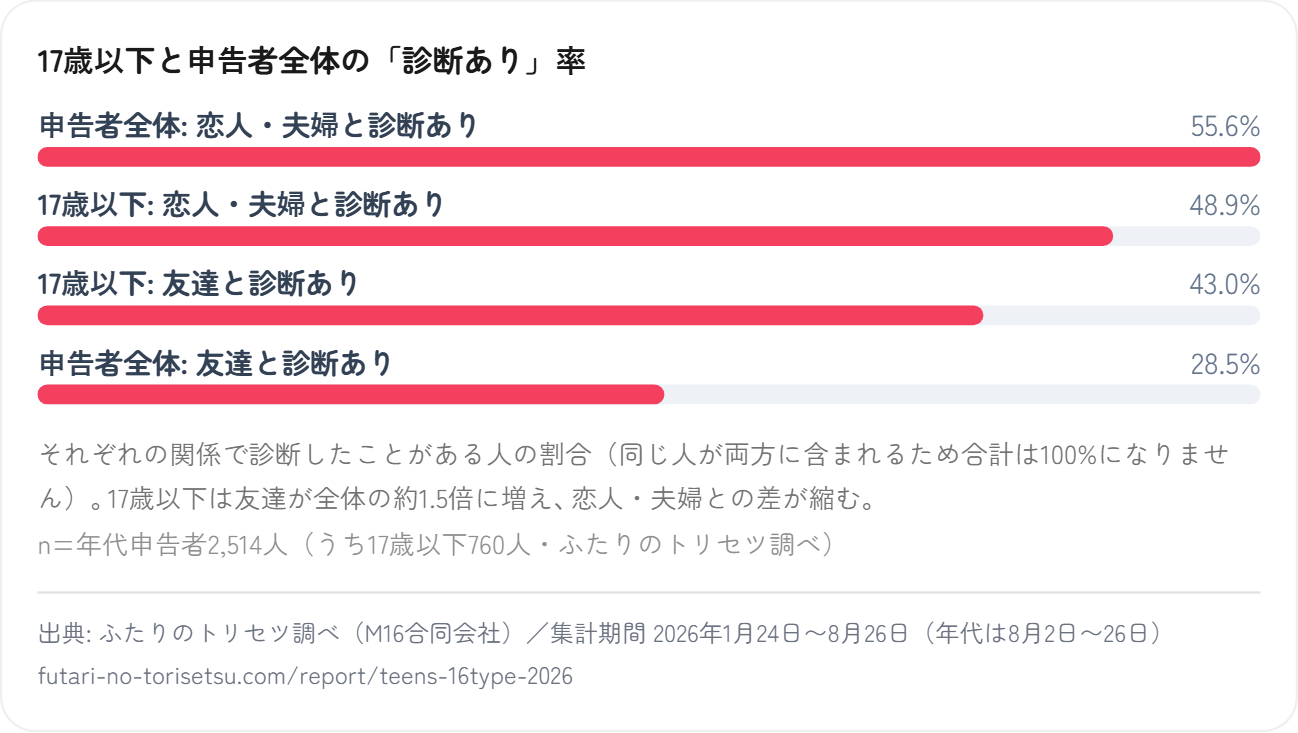Click the sample size line n=年代申告者2,514人
Screen dimensions: 1298x733
(x=435, y=545)
